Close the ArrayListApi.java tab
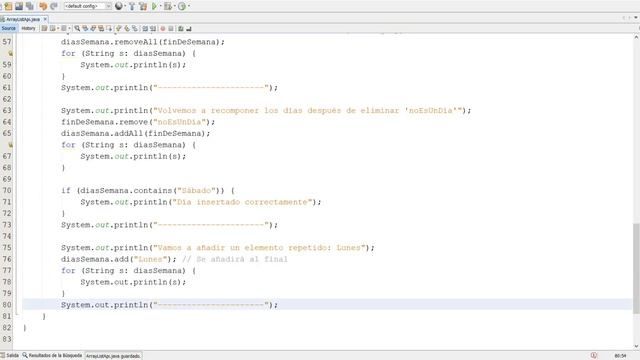 click(x=45, y=19)
